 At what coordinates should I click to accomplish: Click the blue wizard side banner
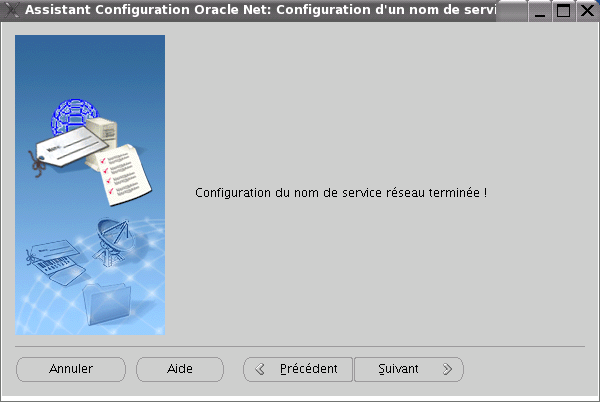90,185
